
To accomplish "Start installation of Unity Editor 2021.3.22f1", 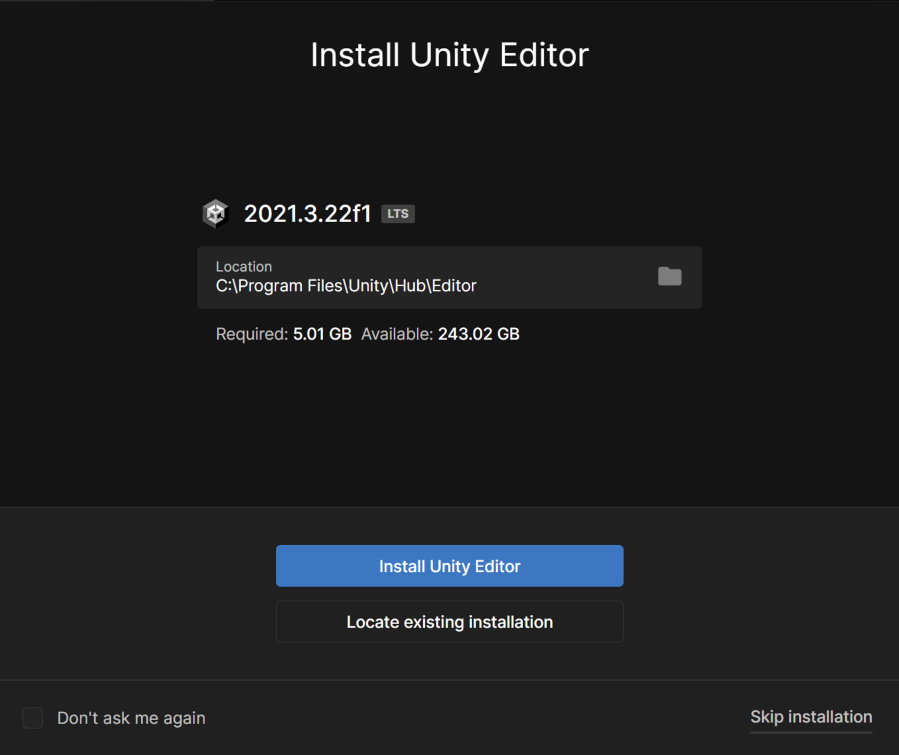I will point(449,565).
